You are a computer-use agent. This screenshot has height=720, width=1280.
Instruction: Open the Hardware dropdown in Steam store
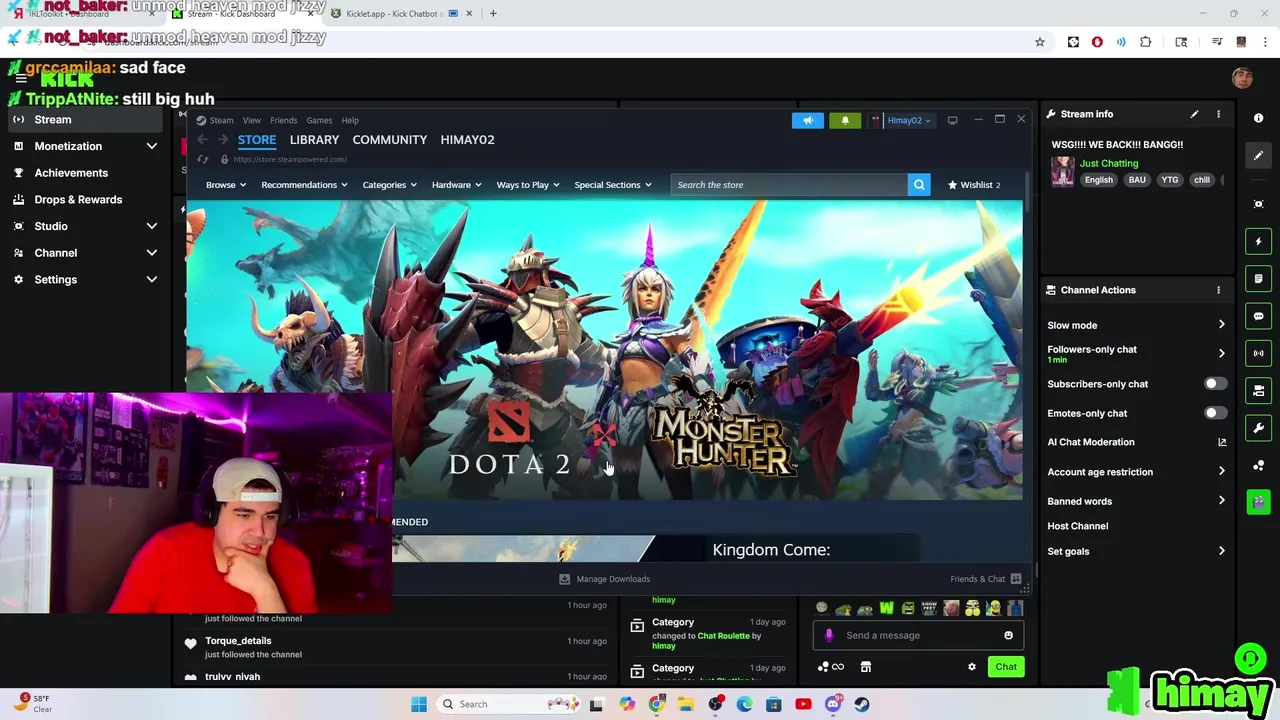[x=456, y=185]
